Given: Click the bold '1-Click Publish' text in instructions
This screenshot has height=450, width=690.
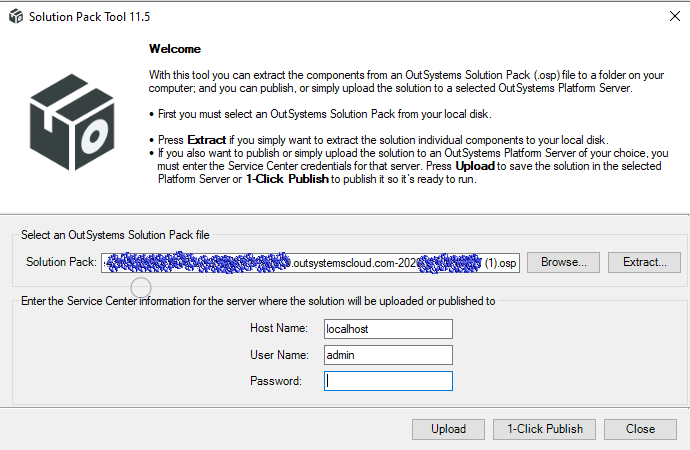Looking at the screenshot, I should coord(287,179).
